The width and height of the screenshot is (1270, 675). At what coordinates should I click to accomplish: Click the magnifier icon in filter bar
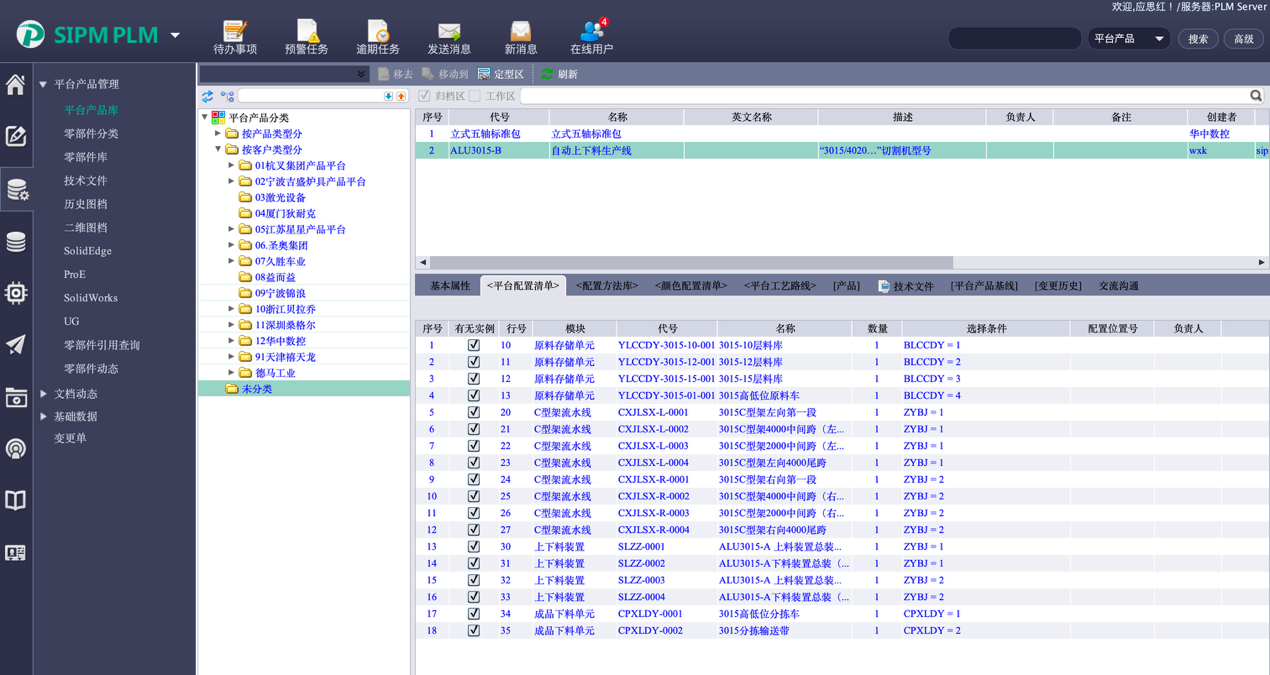coord(1256,96)
